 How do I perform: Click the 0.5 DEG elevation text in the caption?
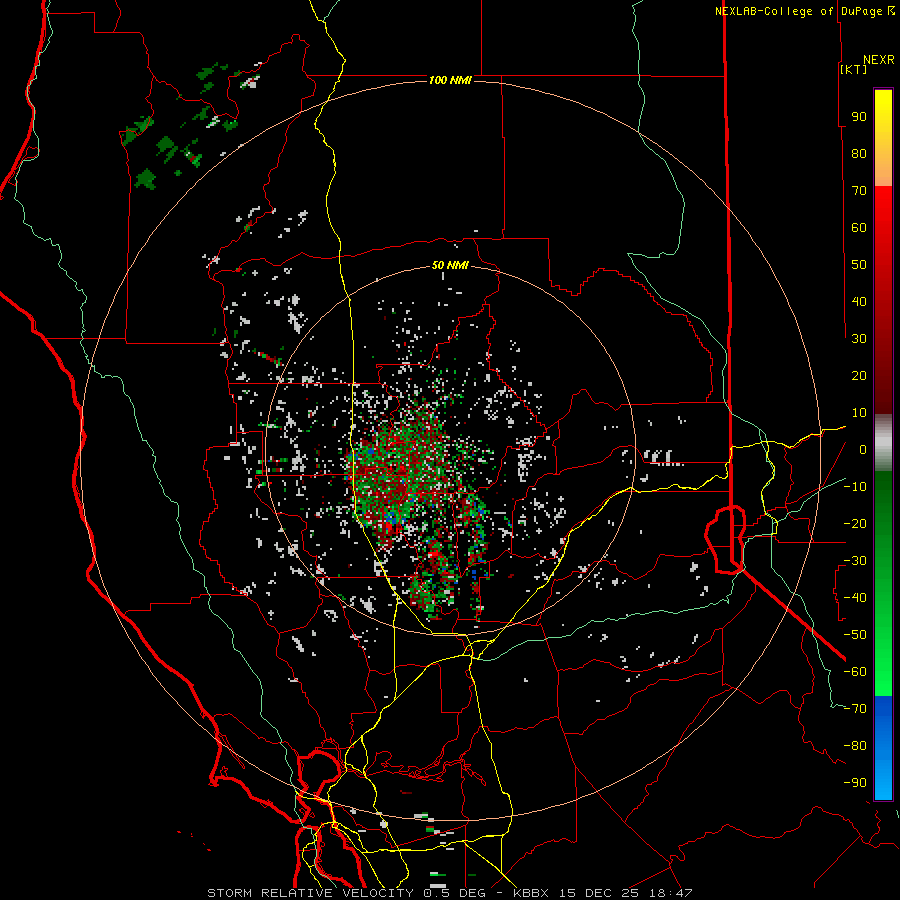pos(454,893)
